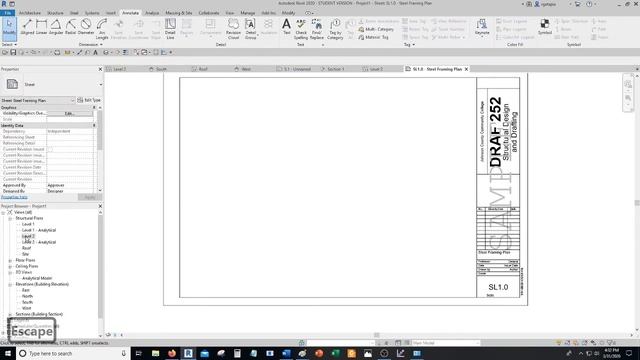Image resolution: width=640 pixels, height=360 pixels.
Task: Expand the Floor Plans tree node
Action: coord(10,260)
